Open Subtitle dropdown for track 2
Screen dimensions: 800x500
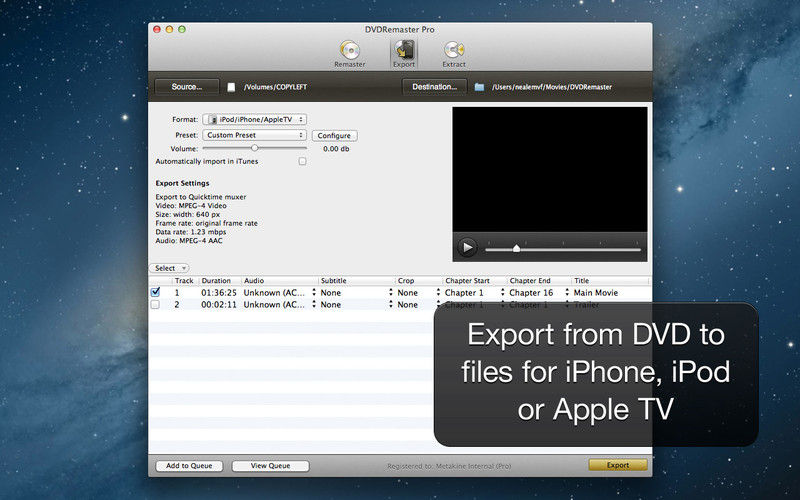pos(357,305)
